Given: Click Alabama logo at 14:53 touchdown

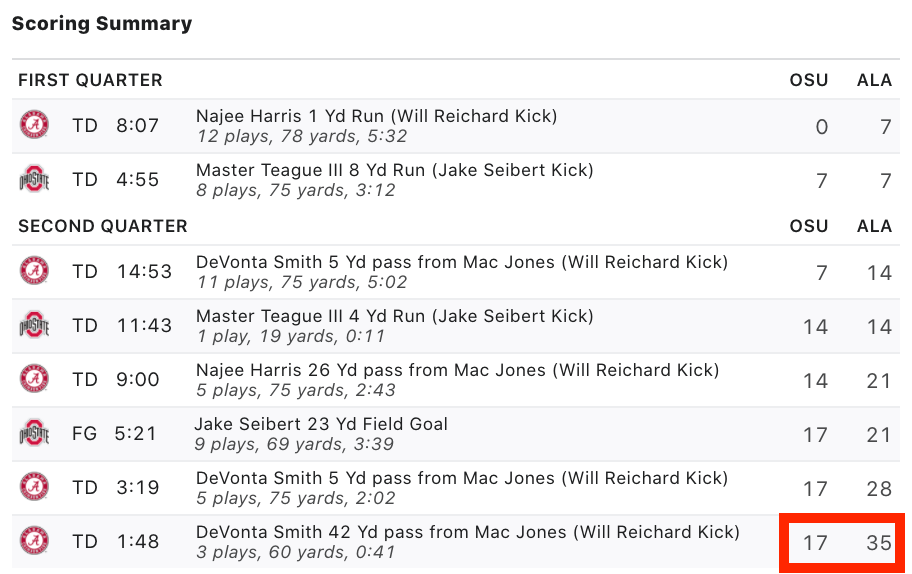Looking at the screenshot, I should pos(34,271).
